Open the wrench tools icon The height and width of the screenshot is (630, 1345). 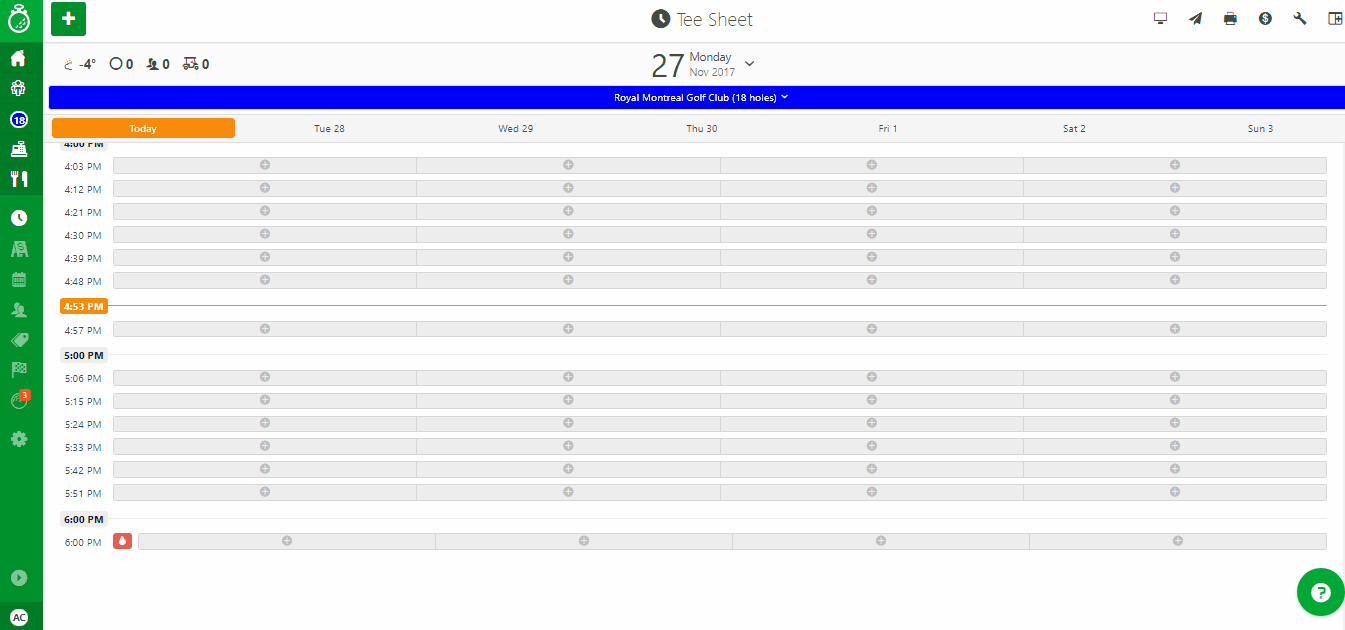[1300, 19]
